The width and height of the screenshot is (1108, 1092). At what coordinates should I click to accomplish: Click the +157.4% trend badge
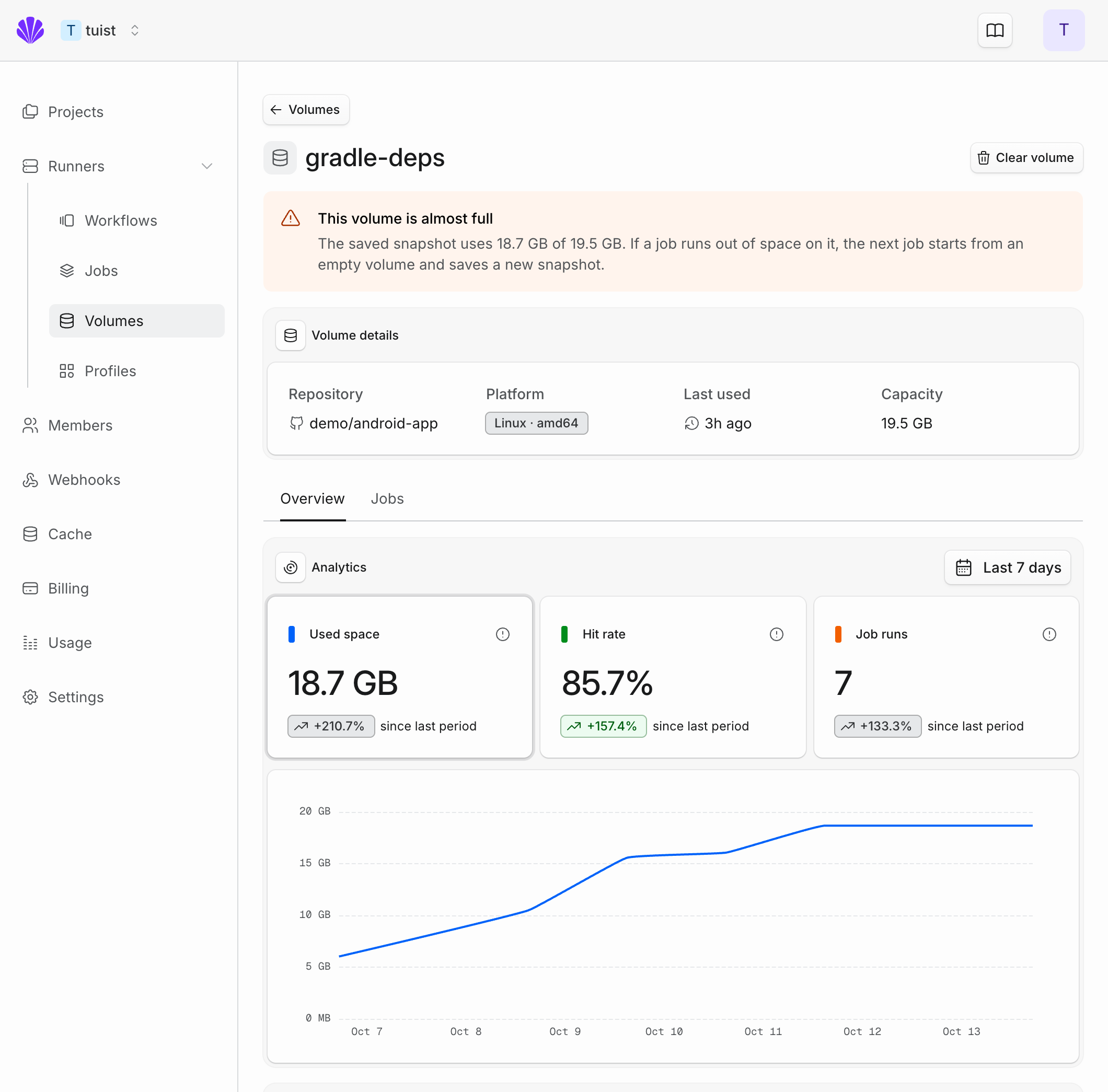603,726
